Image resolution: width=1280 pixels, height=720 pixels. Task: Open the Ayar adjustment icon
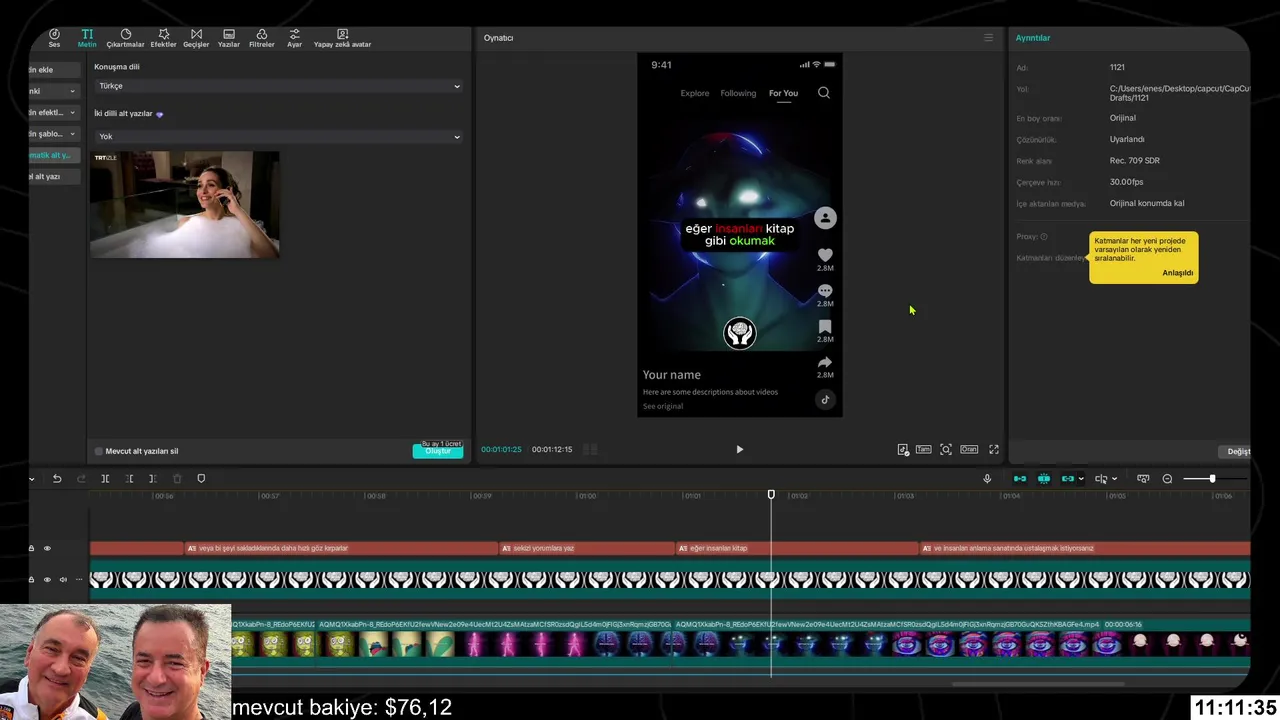pyautogui.click(x=294, y=38)
